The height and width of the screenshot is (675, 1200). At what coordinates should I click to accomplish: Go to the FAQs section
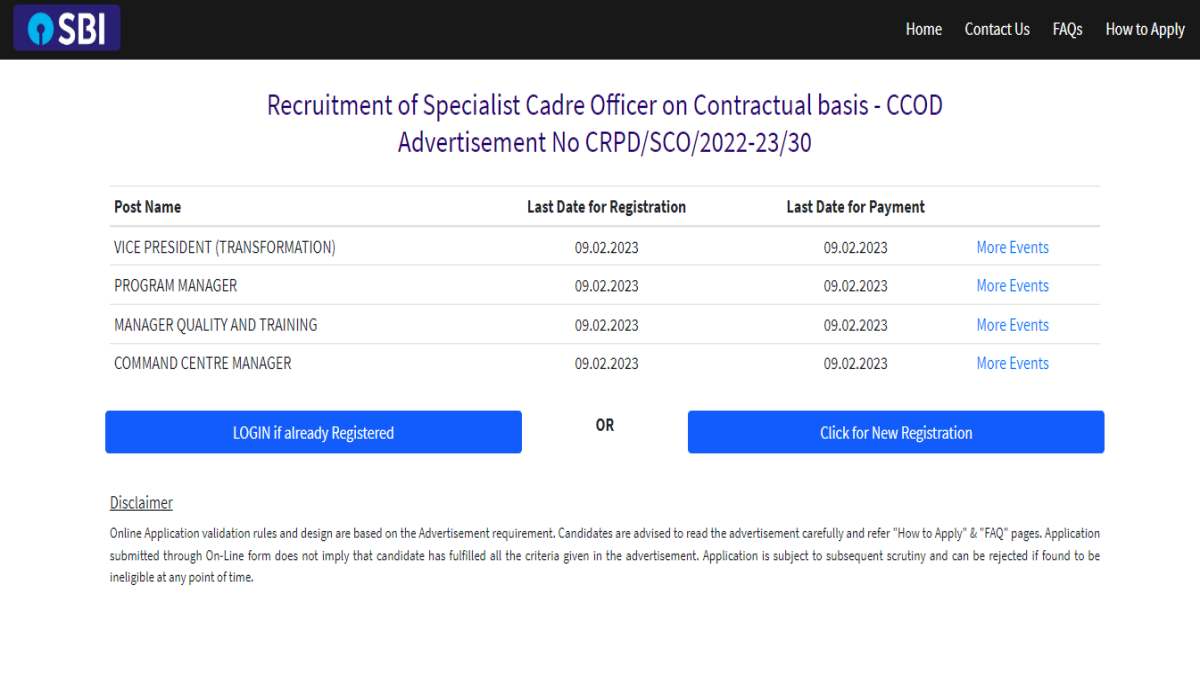click(x=1067, y=29)
